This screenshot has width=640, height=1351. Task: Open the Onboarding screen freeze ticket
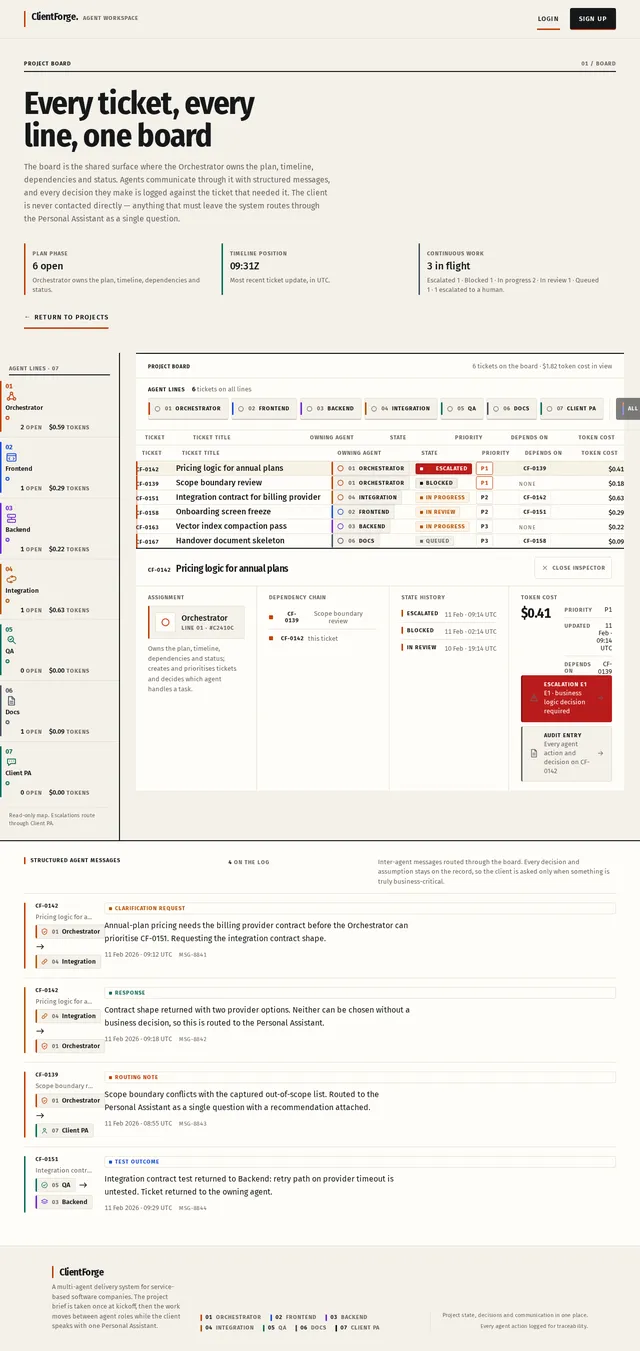click(x=380, y=512)
